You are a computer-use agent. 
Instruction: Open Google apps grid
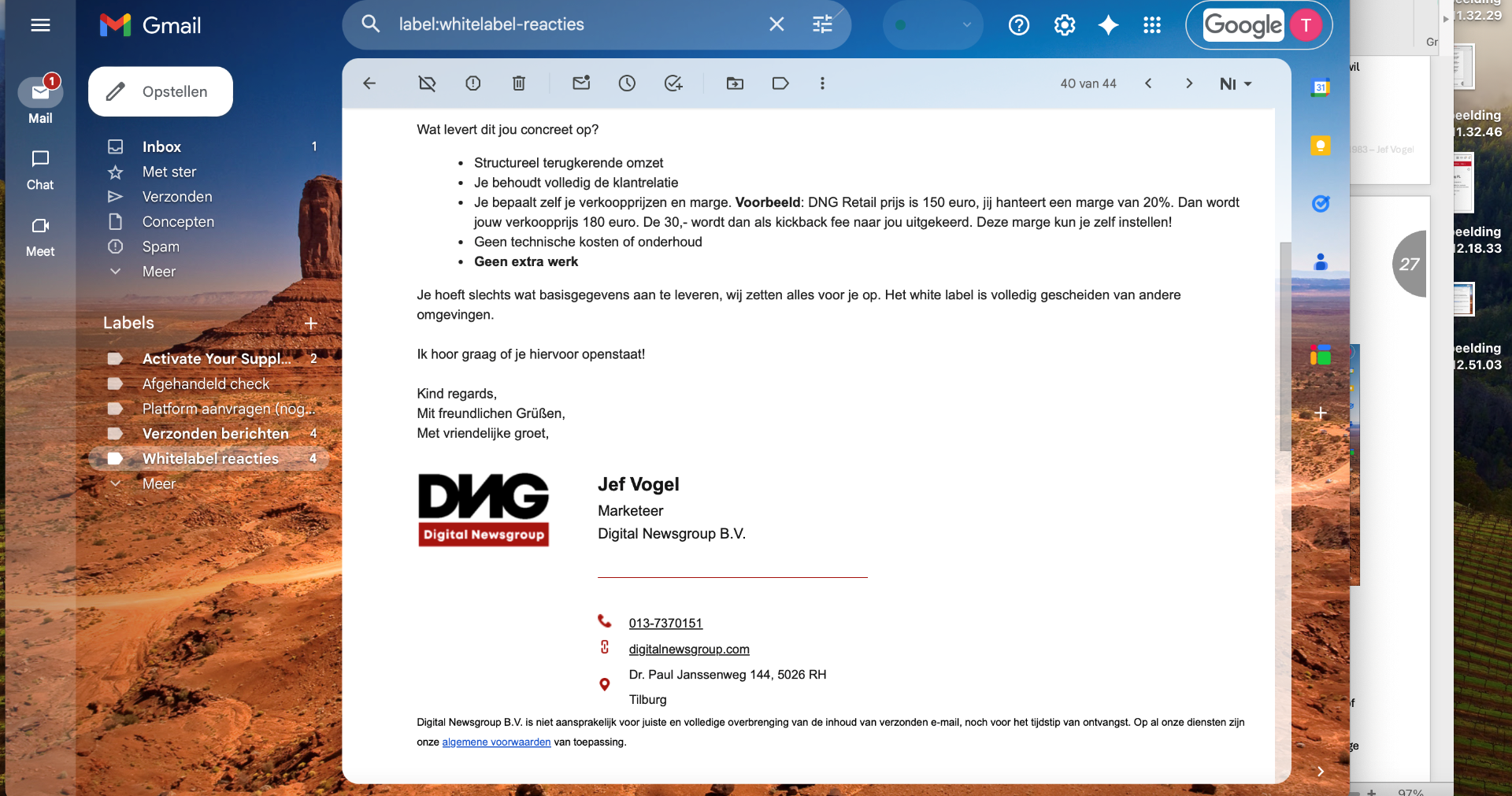(x=1151, y=25)
